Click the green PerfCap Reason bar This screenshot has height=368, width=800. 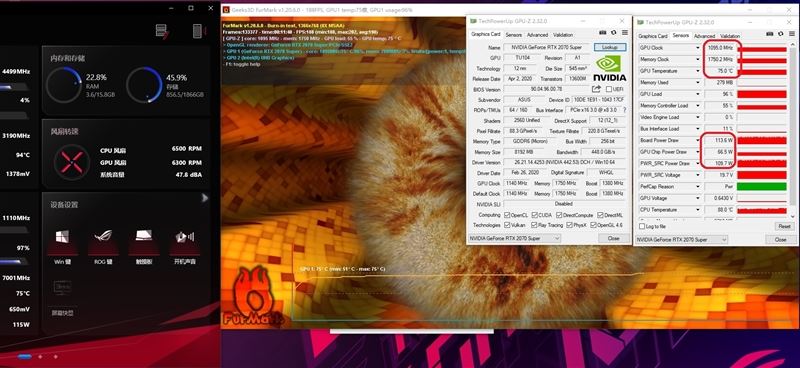762,187
